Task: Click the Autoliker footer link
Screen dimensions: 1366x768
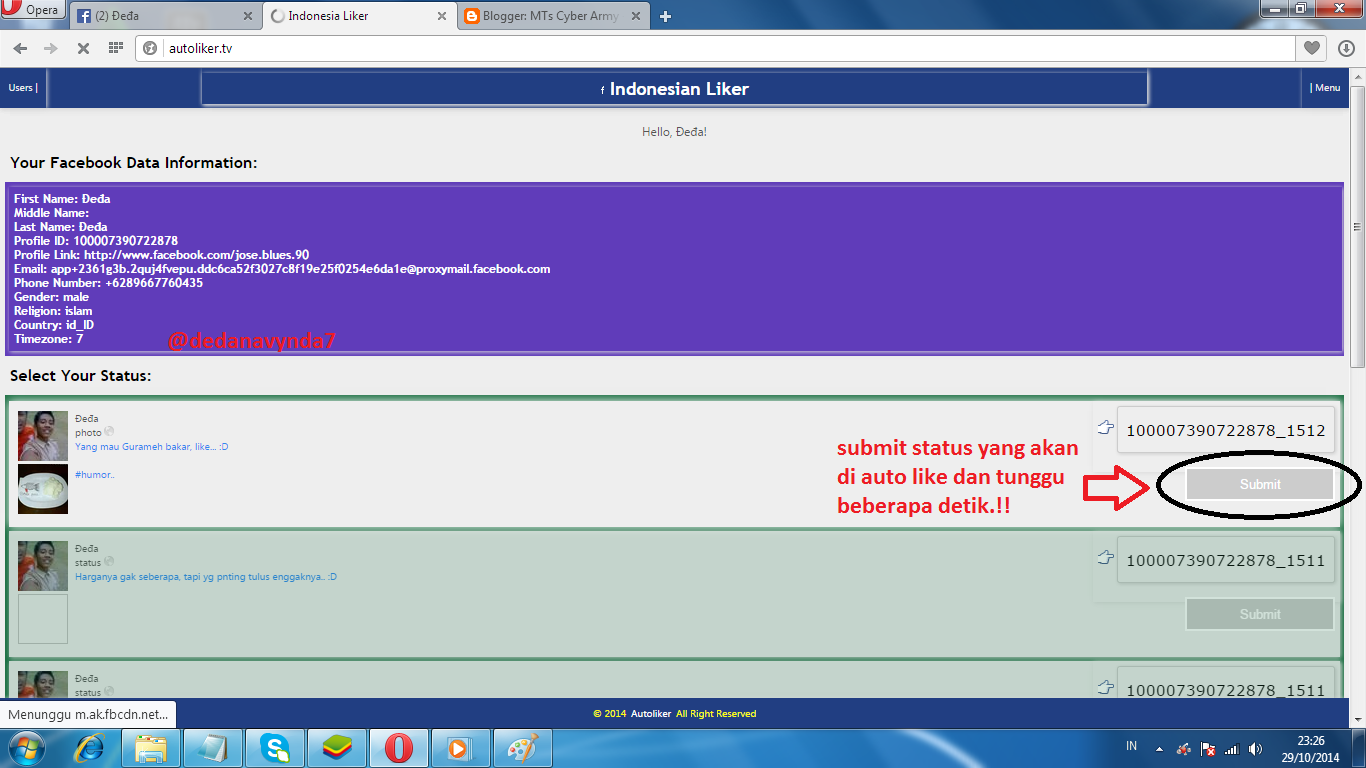Action: (x=651, y=714)
